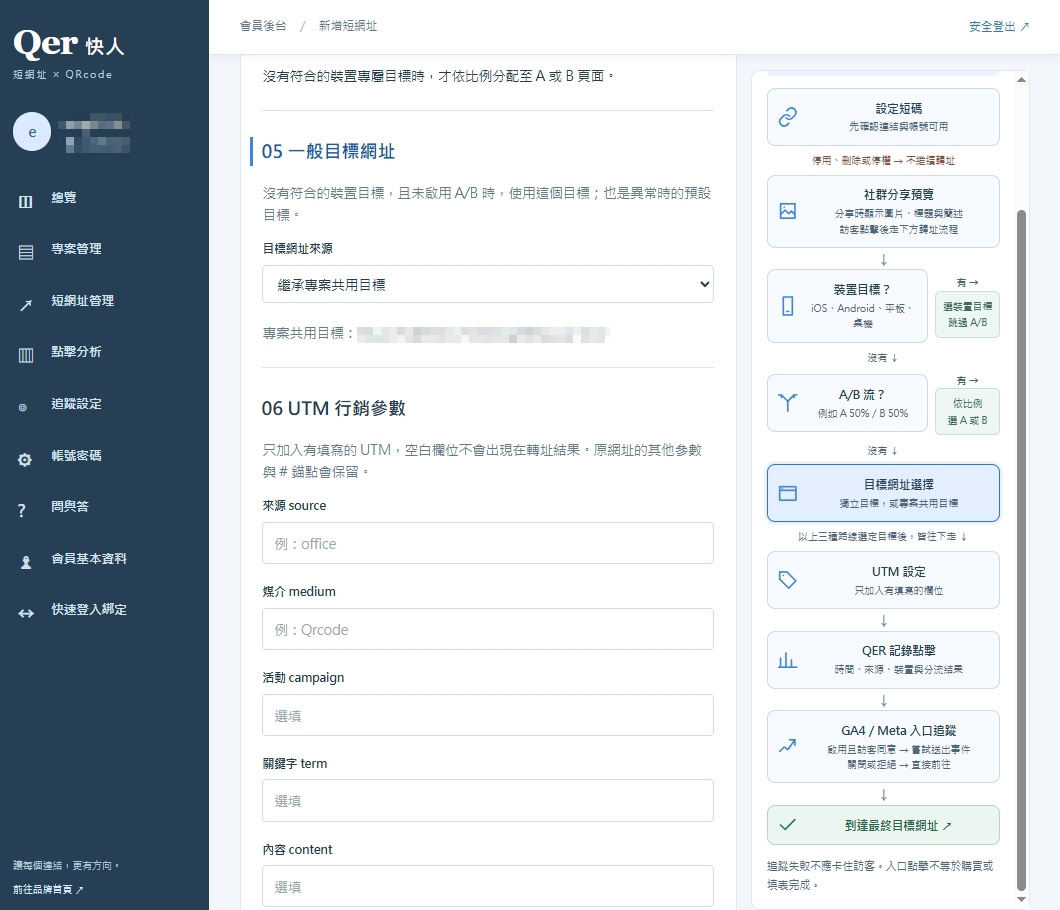Click the 問與答 question mark icon
Viewport: 1060px width, 910px height.
click(x=22, y=510)
